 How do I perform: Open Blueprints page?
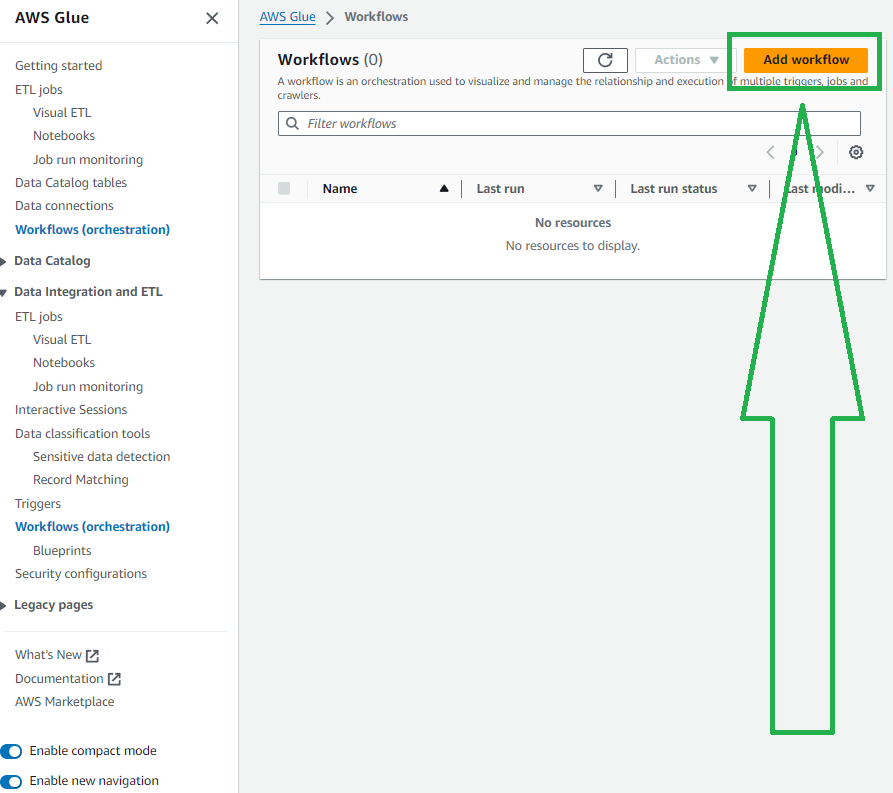[x=62, y=551]
